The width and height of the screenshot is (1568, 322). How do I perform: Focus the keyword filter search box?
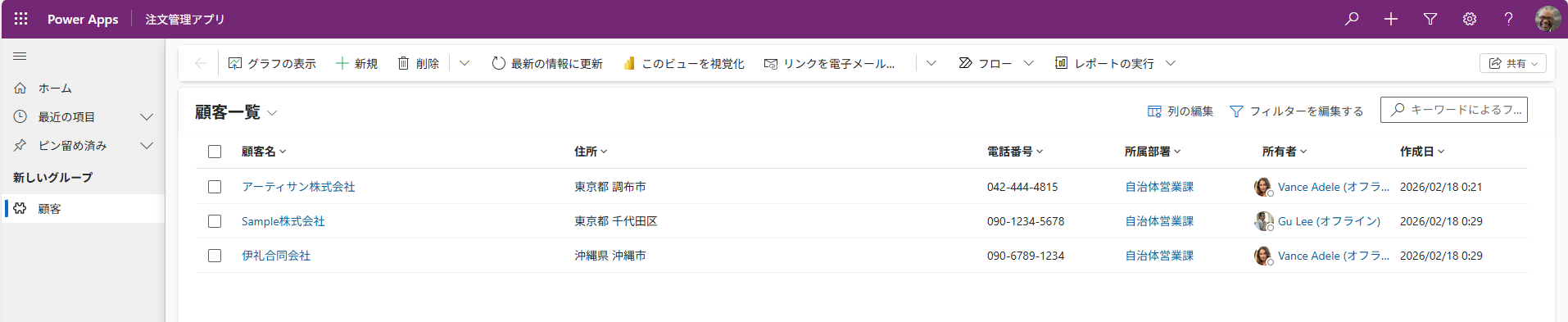coord(1454,110)
